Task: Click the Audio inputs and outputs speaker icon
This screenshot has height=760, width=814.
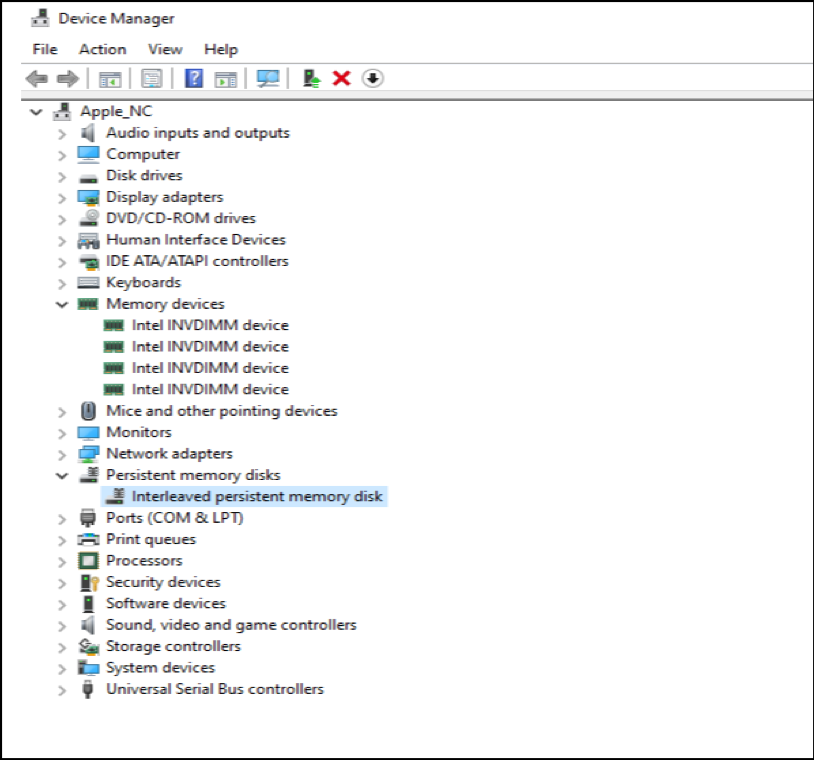Action: coord(88,133)
